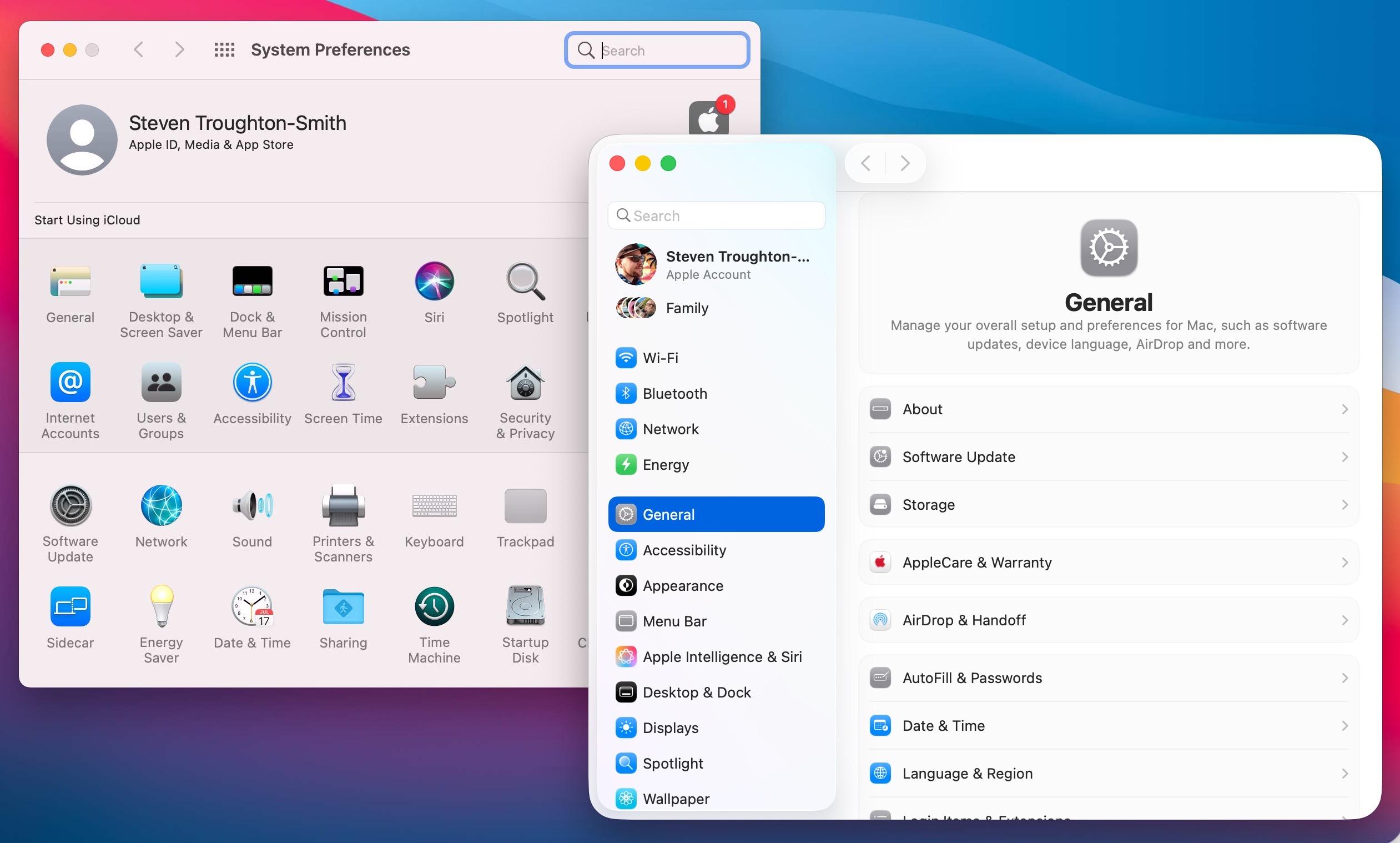
Task: Select Spotlight in Settings sidebar
Action: 716,763
